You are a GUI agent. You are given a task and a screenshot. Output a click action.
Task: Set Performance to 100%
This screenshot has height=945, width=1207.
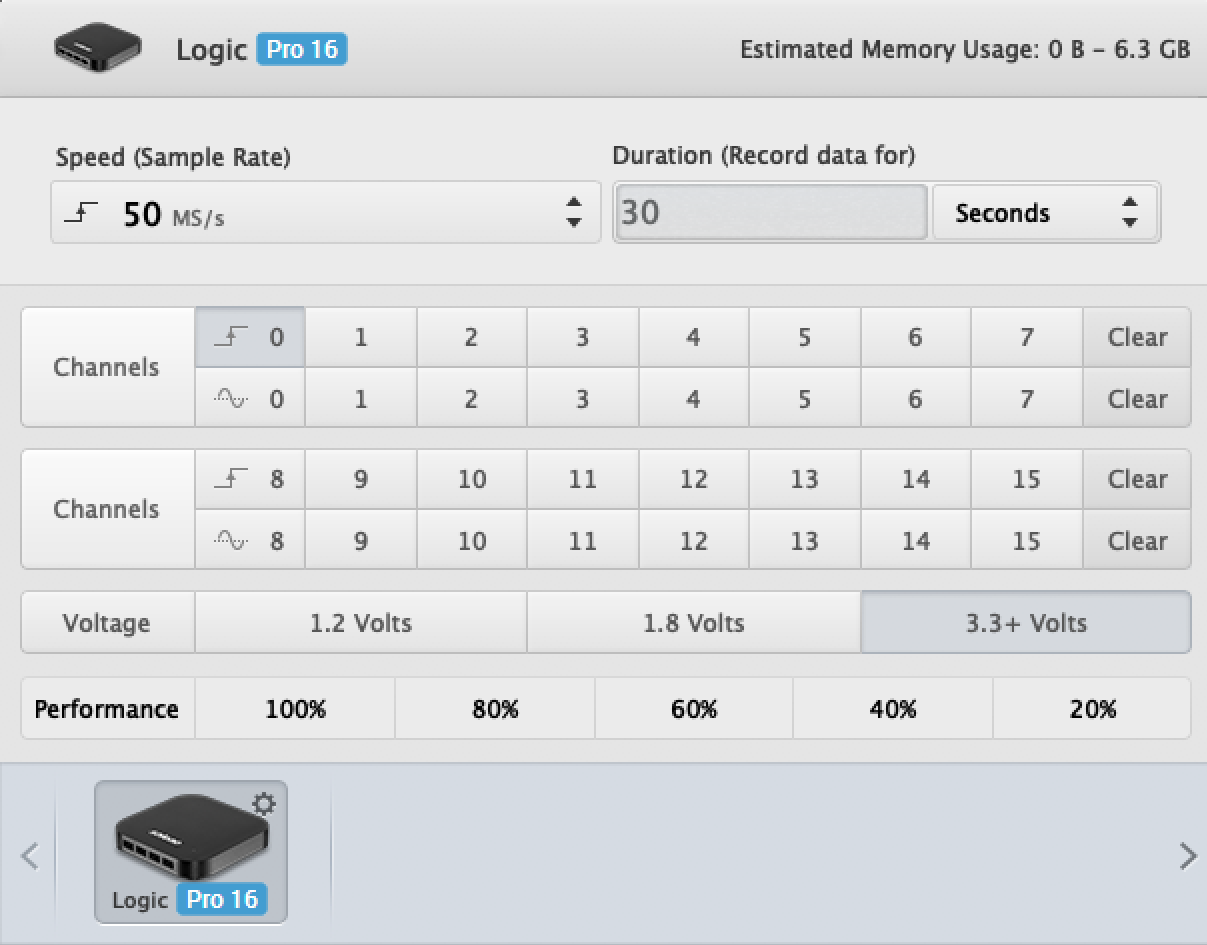coord(295,709)
